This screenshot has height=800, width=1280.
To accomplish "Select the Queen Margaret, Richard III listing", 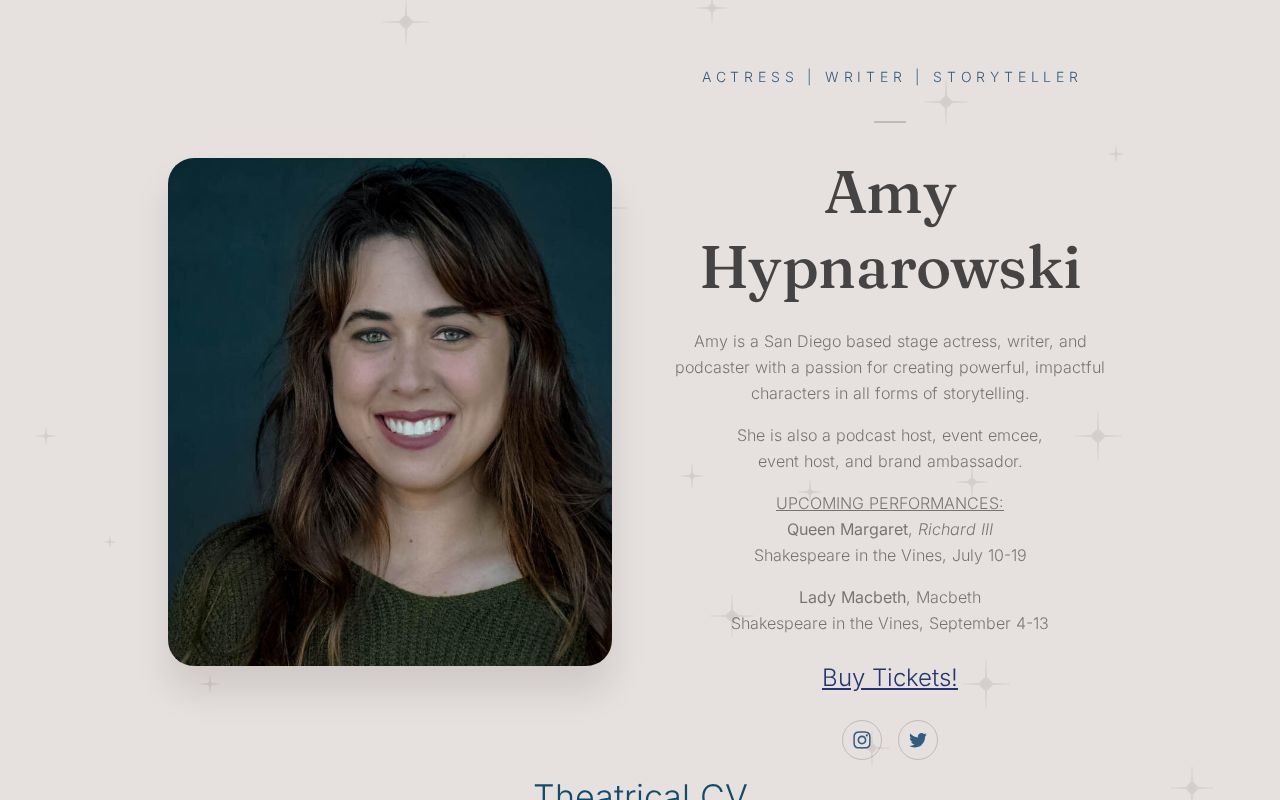I will click(x=889, y=529).
